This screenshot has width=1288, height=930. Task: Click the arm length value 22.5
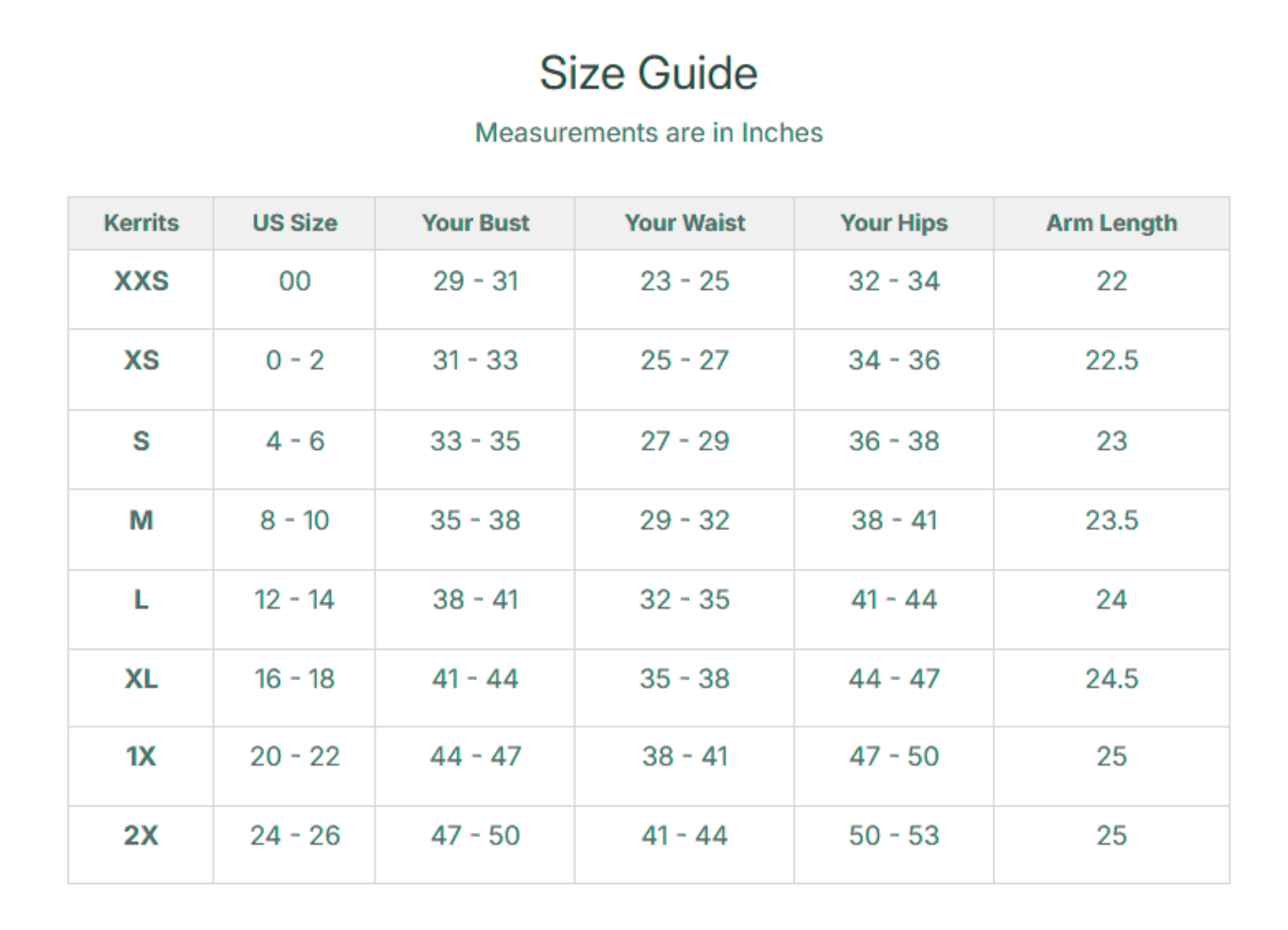click(x=1111, y=360)
